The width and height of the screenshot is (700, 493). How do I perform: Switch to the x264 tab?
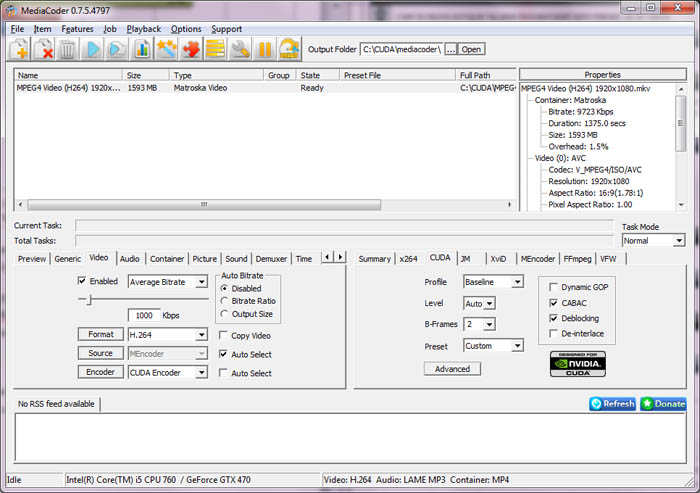coord(408,259)
